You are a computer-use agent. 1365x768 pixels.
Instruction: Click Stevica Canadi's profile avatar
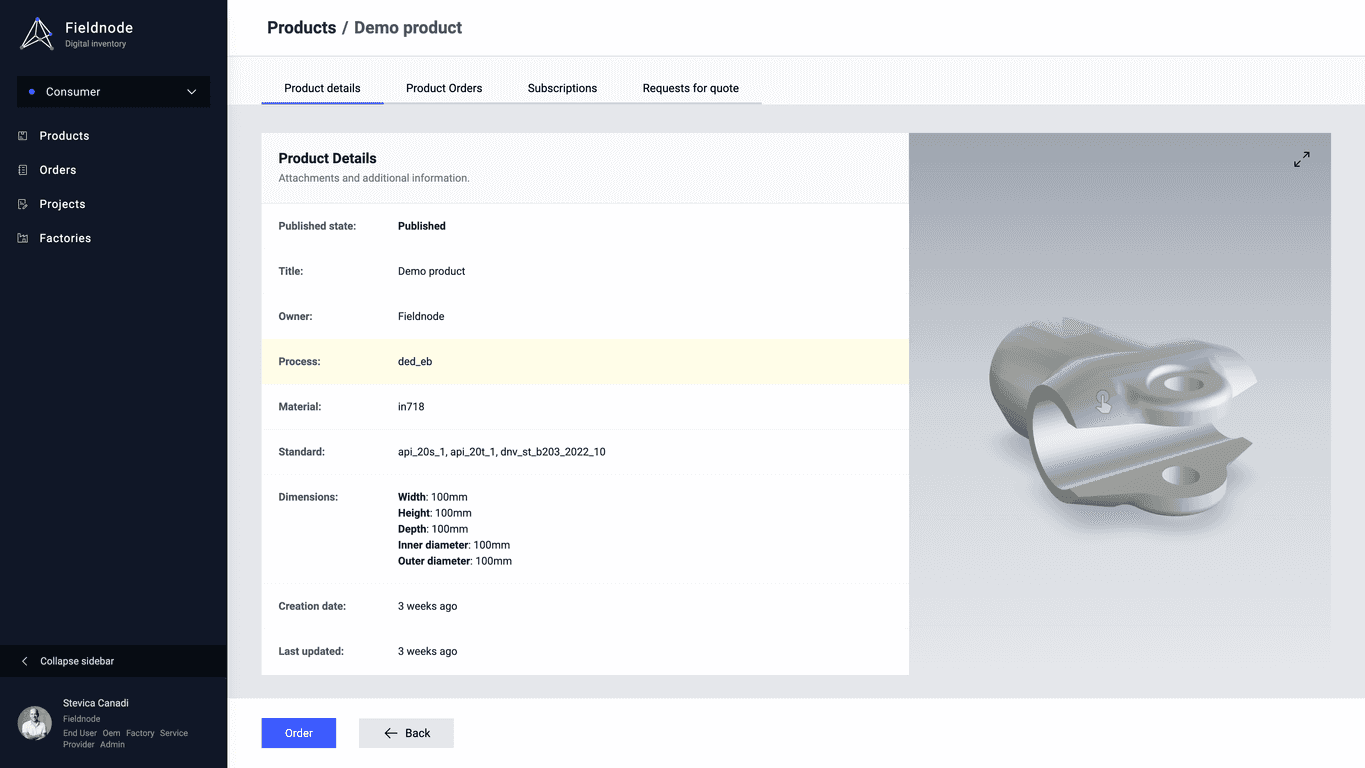[35, 723]
